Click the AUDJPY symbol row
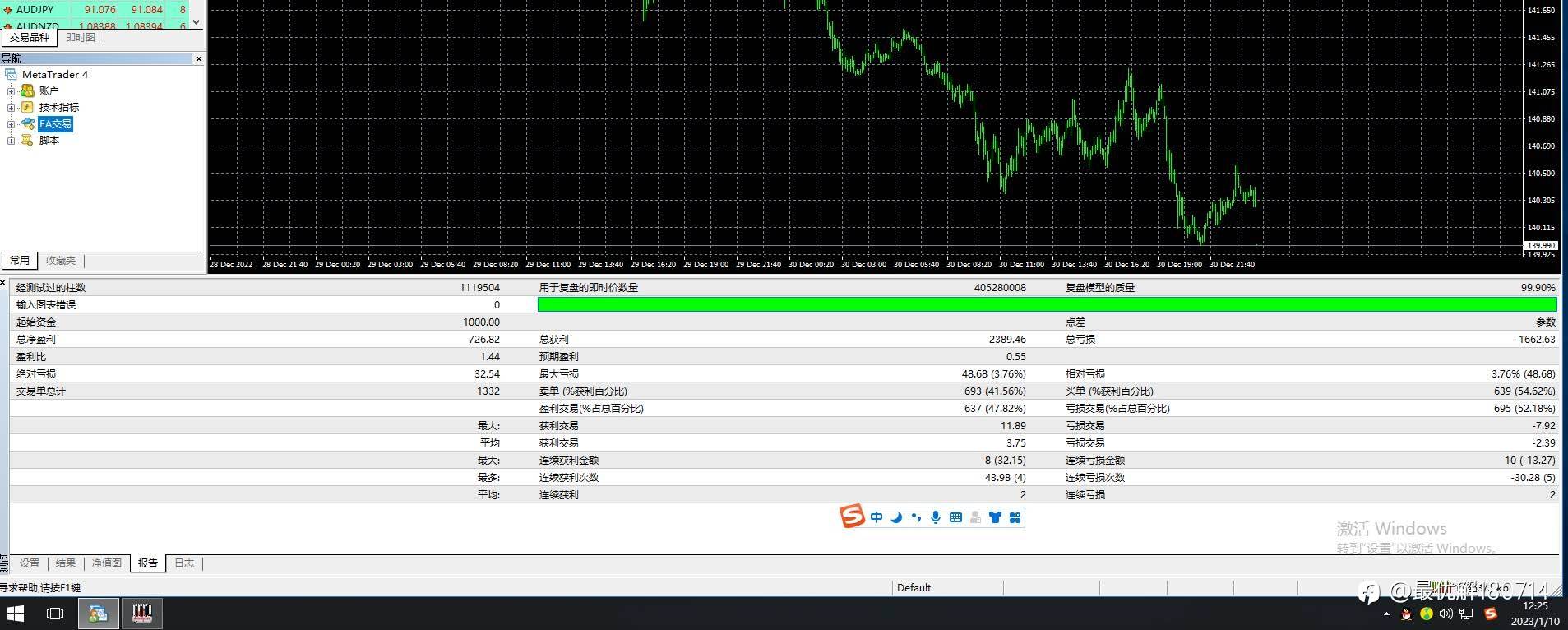Viewport: 1568px width, 630px height. pyautogui.click(x=95, y=10)
